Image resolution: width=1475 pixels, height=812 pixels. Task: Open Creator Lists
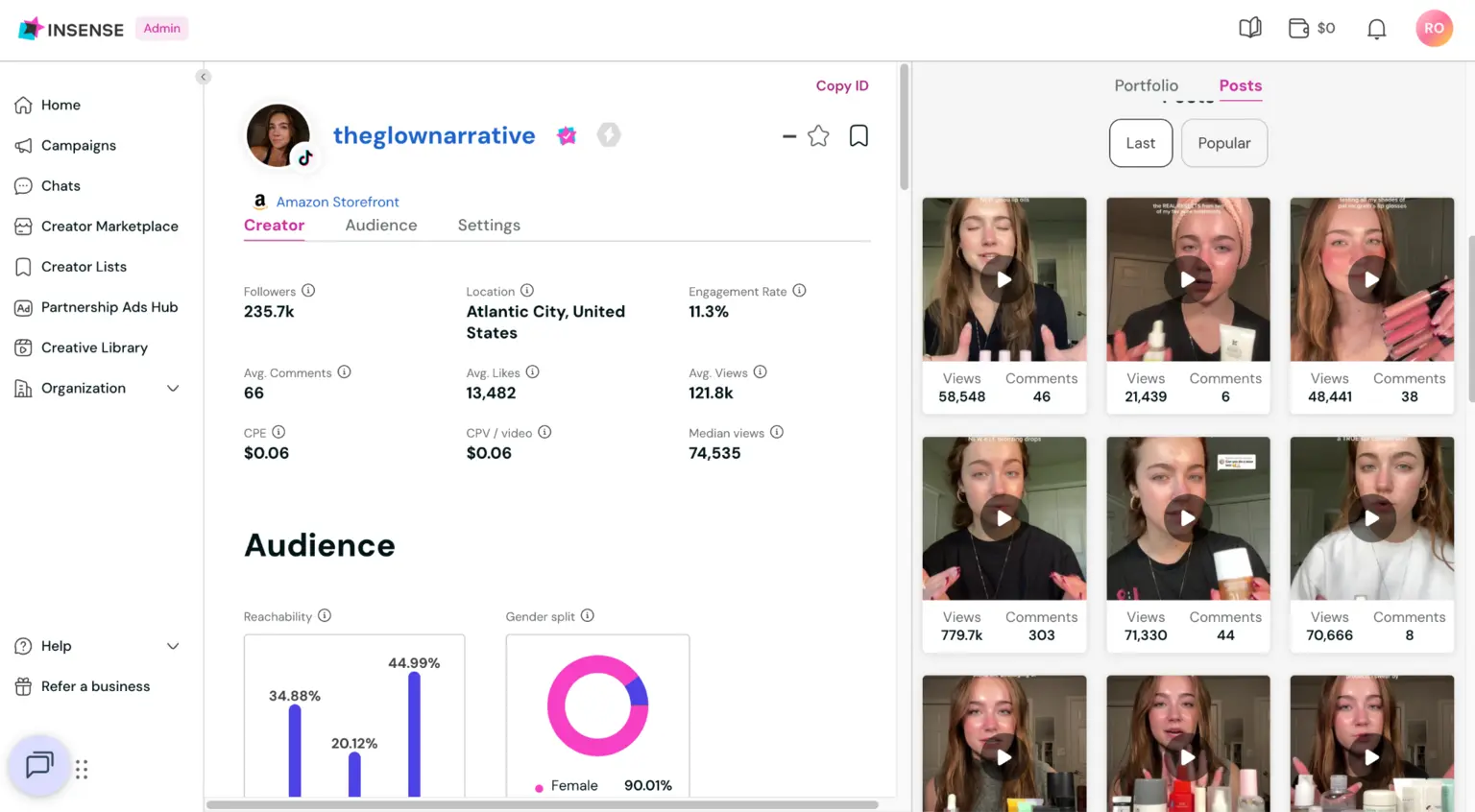[84, 266]
